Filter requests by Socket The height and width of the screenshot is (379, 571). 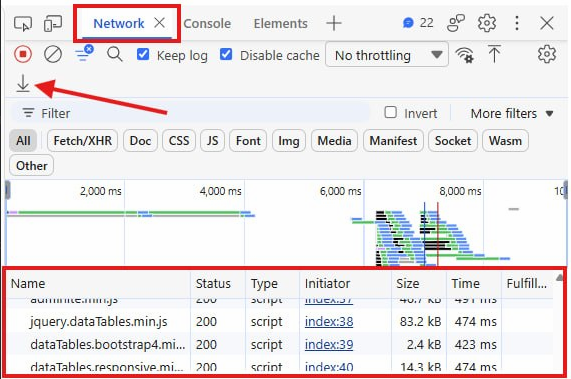tap(453, 141)
